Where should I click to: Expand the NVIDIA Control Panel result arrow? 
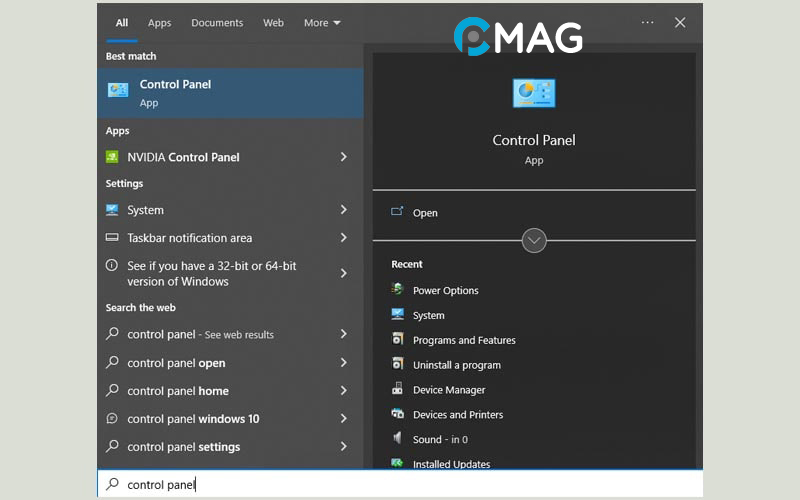point(343,157)
